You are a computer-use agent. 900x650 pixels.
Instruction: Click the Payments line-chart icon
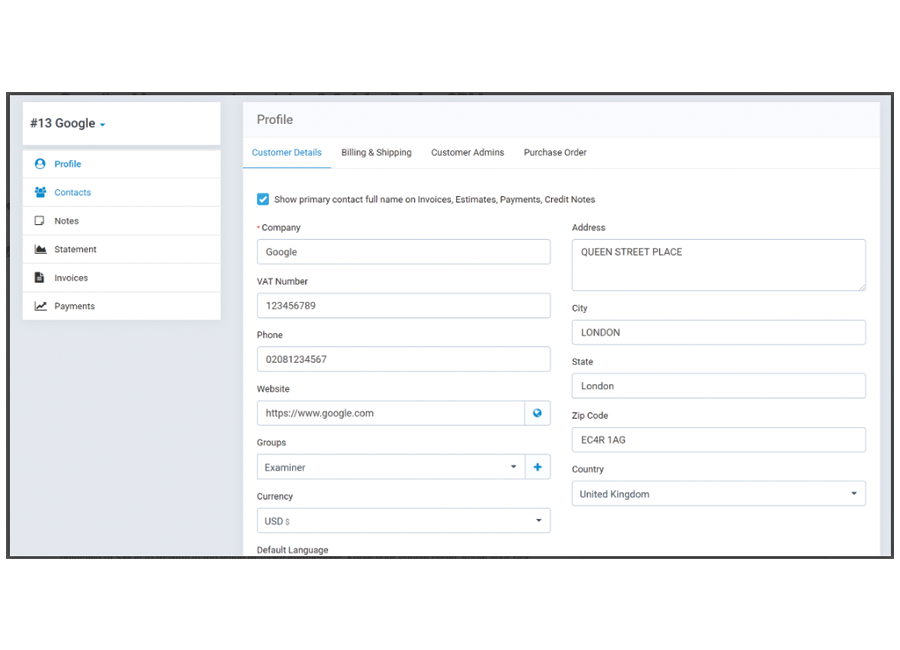pyautogui.click(x=40, y=306)
